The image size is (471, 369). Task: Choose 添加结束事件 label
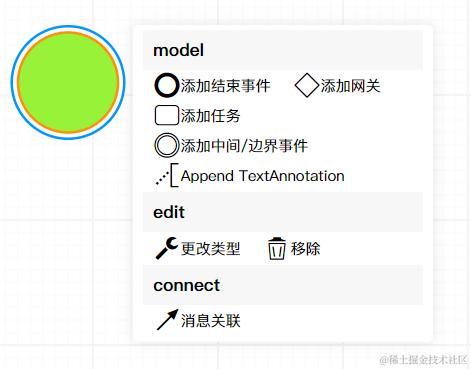(225, 86)
